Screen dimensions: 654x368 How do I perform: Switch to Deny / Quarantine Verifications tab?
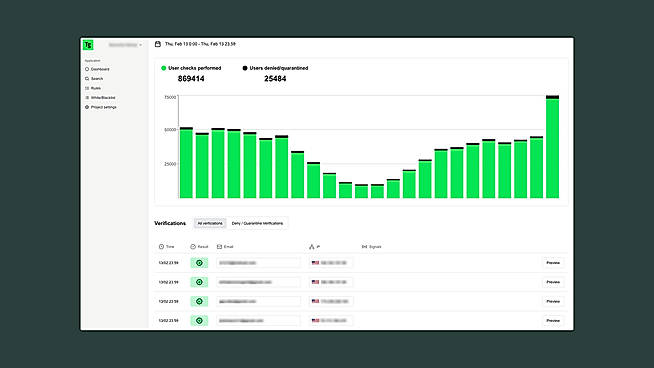pyautogui.click(x=257, y=223)
